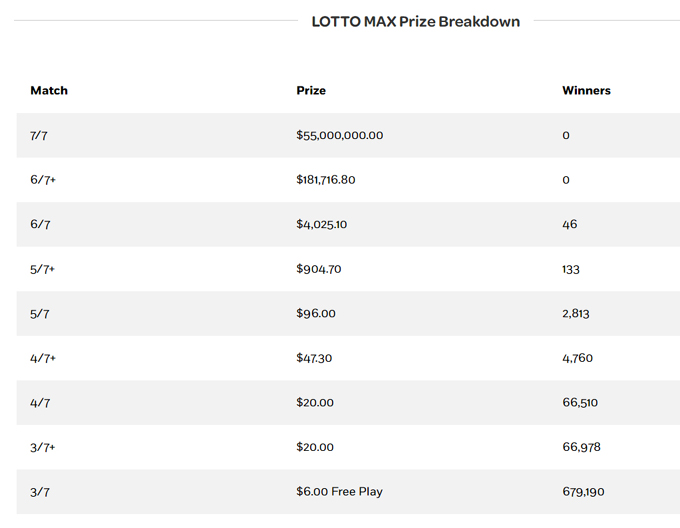Select the winners count 4,760

pyautogui.click(x=577, y=358)
